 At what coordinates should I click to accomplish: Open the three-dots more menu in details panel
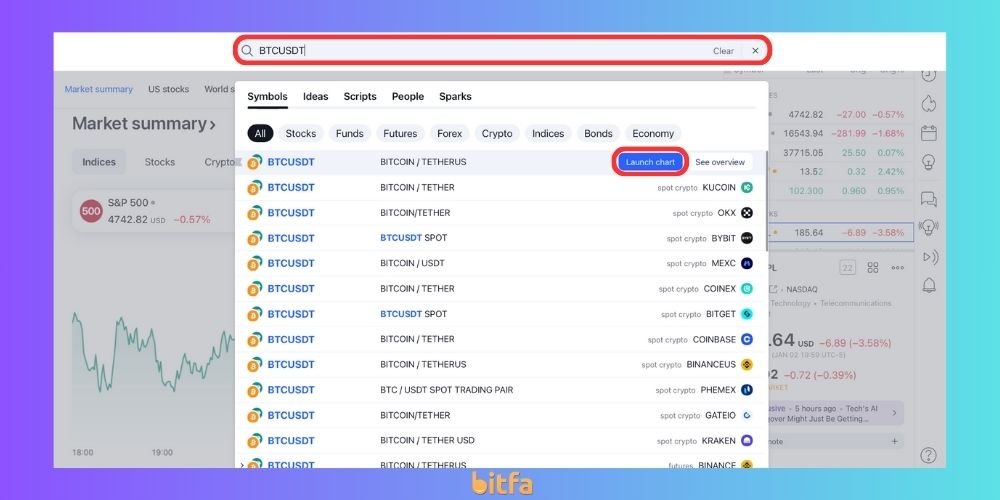[897, 268]
